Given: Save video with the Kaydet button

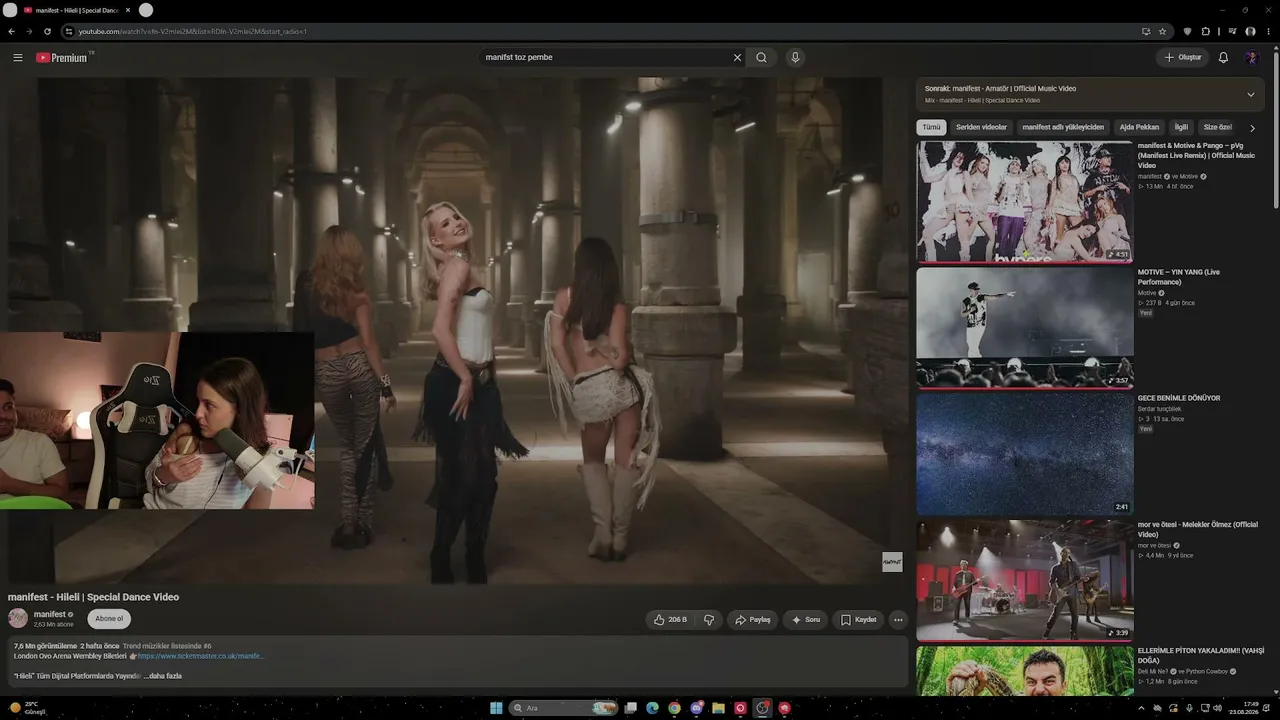Looking at the screenshot, I should (x=858, y=620).
